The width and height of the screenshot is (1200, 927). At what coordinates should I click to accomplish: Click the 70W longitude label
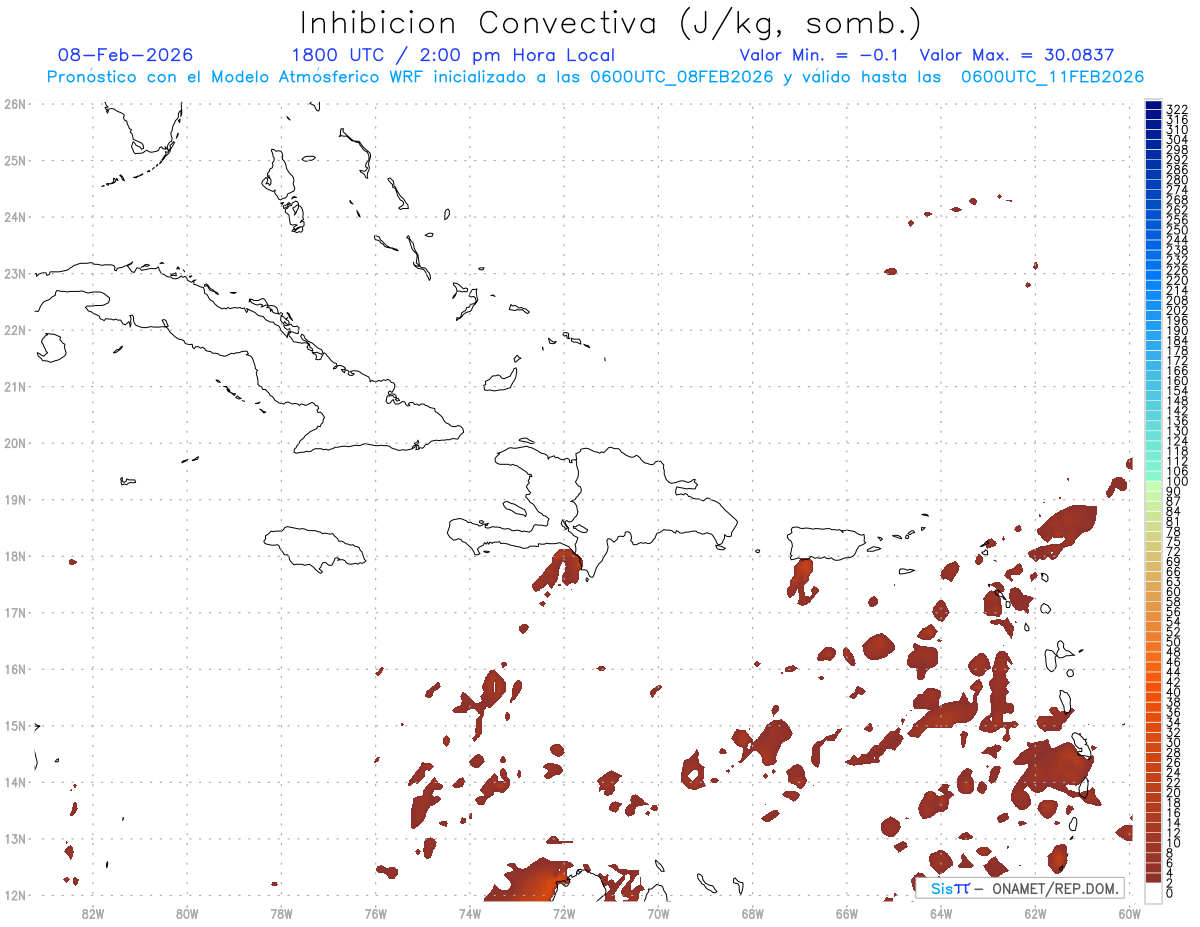pyautogui.click(x=658, y=912)
